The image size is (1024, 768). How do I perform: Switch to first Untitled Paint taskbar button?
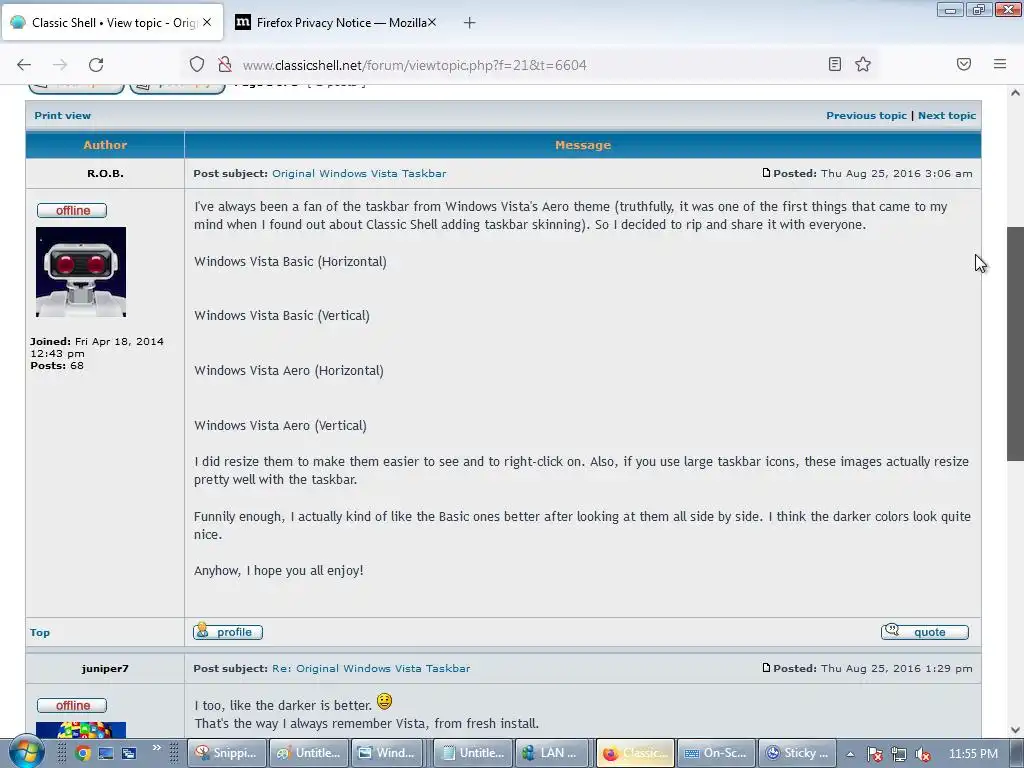coord(309,753)
